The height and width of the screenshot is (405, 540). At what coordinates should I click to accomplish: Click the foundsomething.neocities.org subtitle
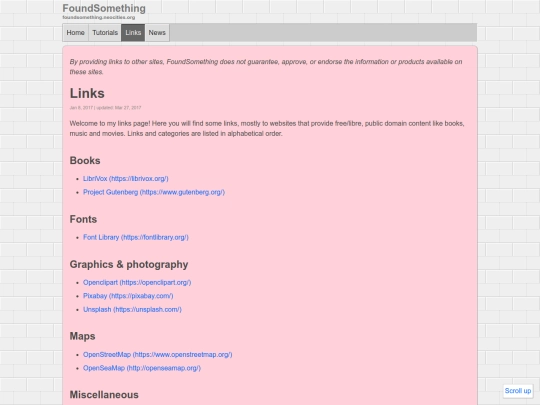(x=98, y=17)
